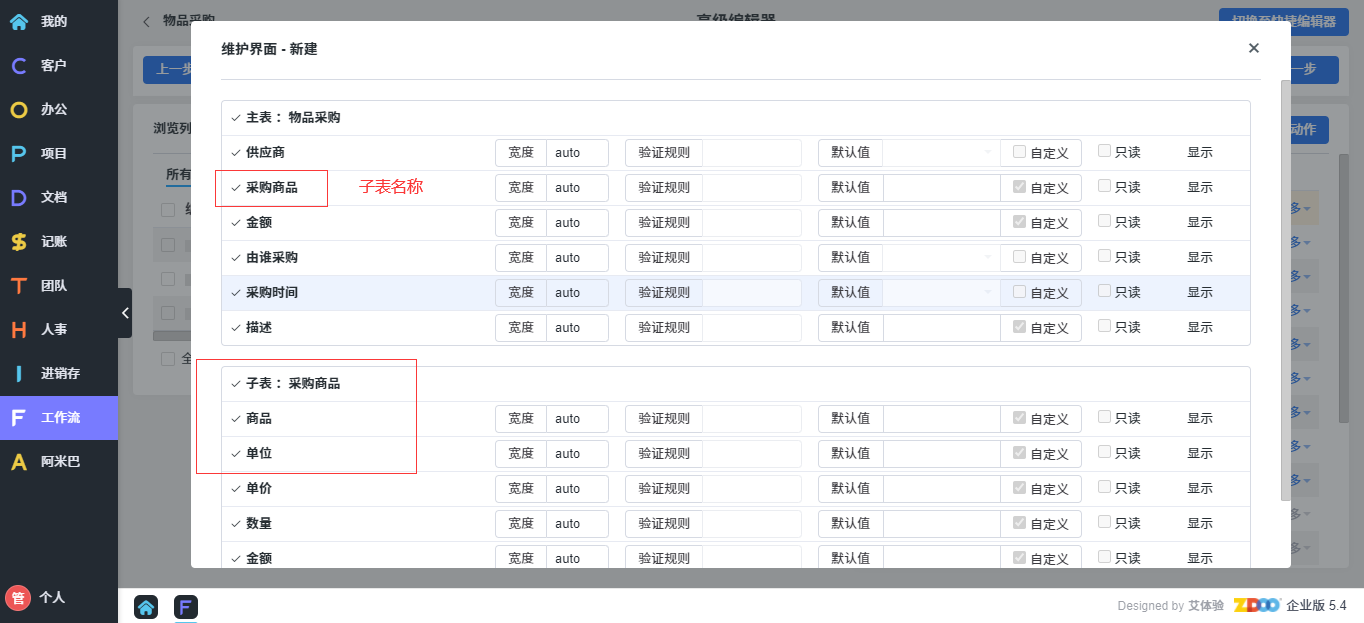Click the 阿米巴 module icon in sidebar
Image resolution: width=1364 pixels, height=623 pixels.
click(x=19, y=461)
